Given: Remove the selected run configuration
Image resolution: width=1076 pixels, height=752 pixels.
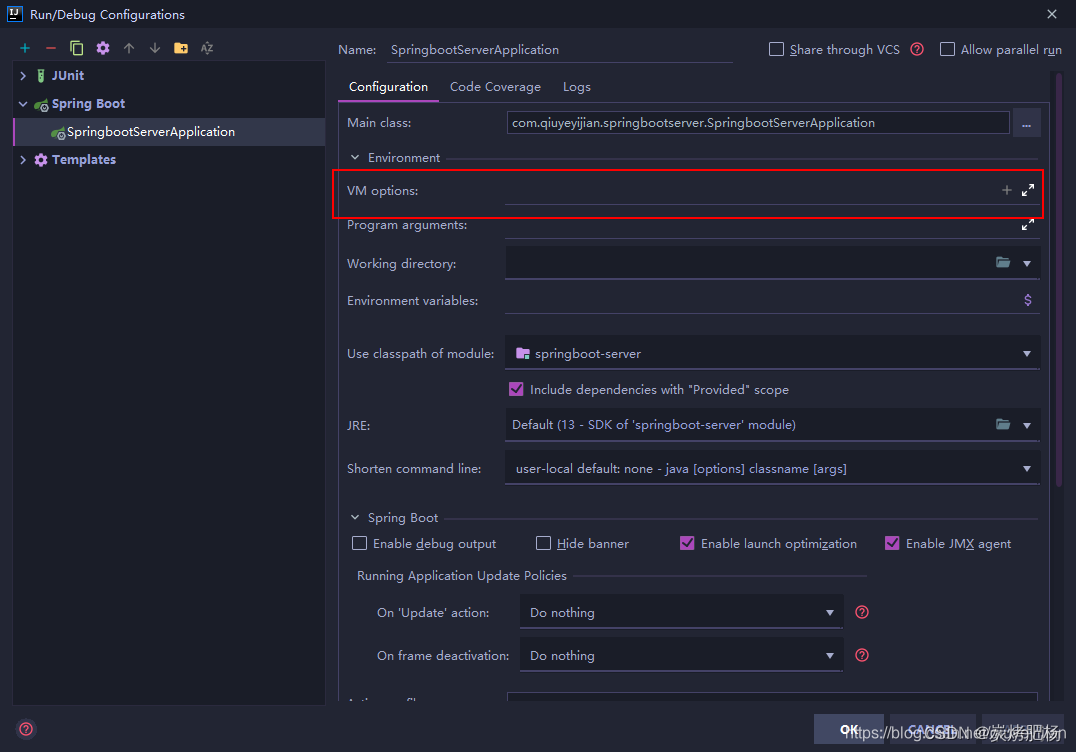Looking at the screenshot, I should [50, 47].
